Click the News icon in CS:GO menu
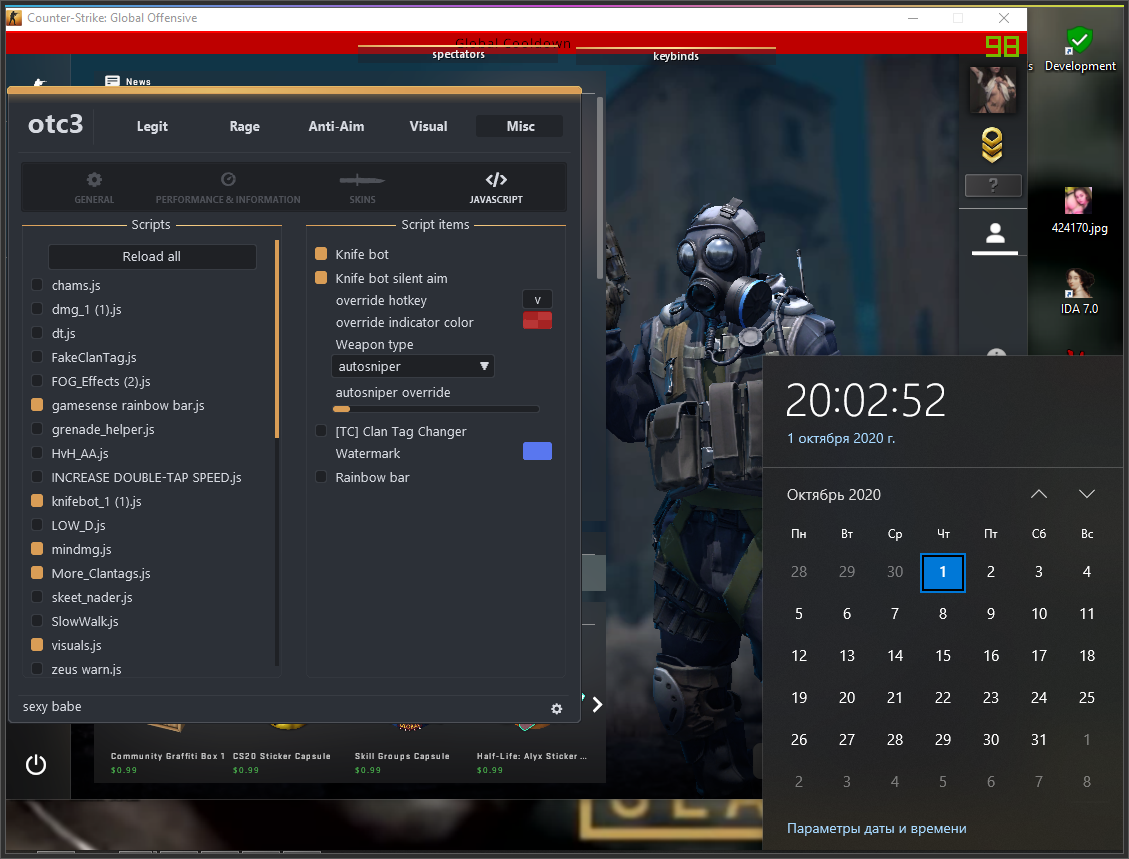This screenshot has height=859, width=1129. pyautogui.click(x=112, y=81)
